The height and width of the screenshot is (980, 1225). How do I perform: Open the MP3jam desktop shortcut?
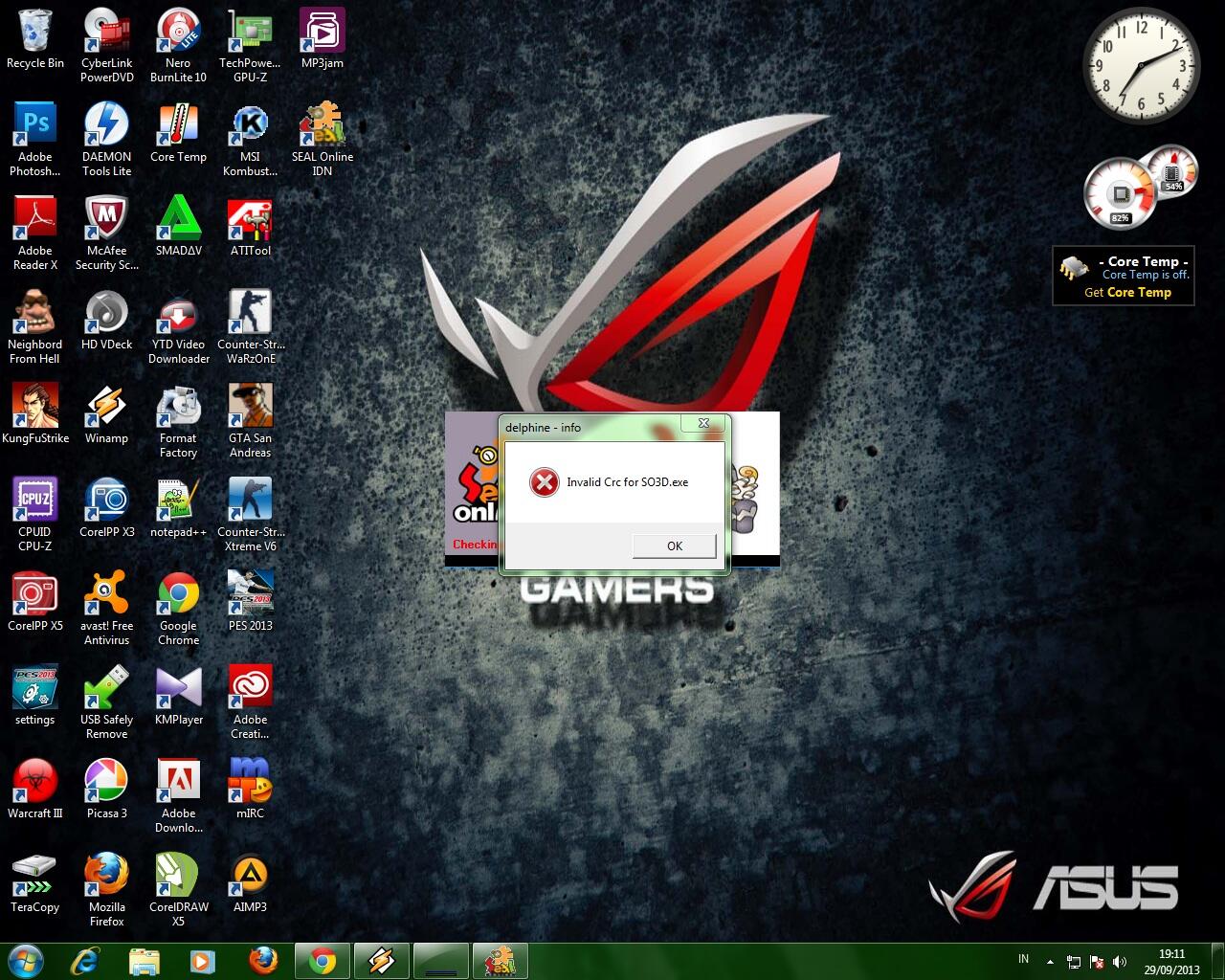[323, 39]
